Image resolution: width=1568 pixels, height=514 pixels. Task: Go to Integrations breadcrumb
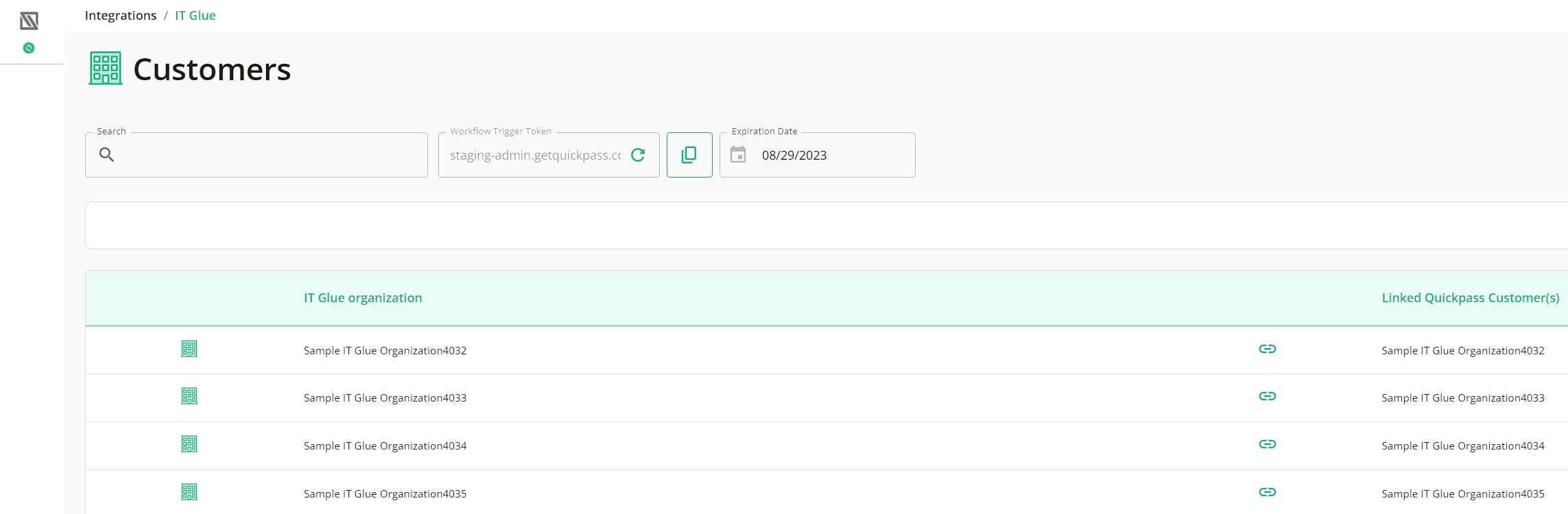pyautogui.click(x=121, y=16)
